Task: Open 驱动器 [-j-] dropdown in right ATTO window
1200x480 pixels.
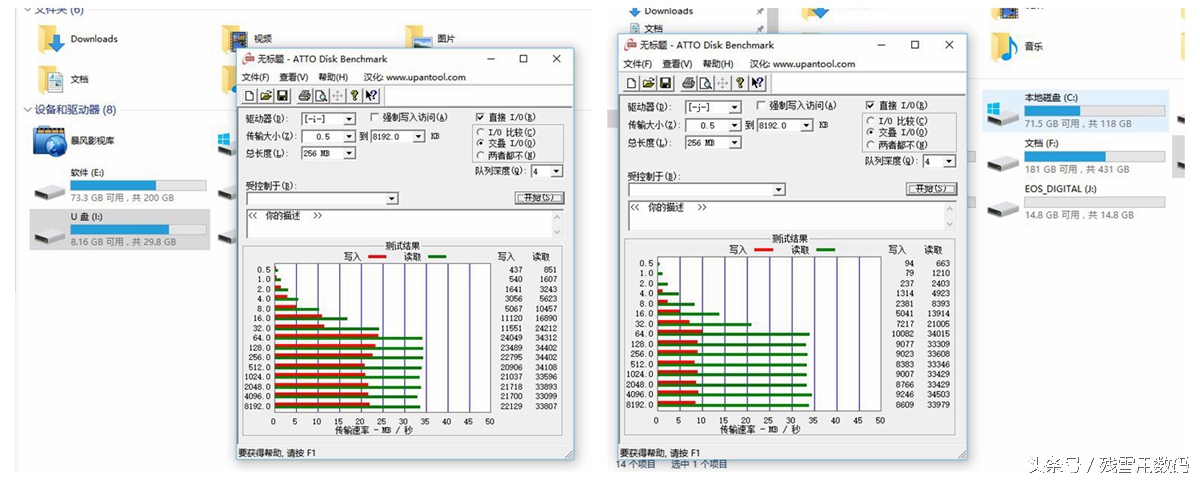Action: 734,107
